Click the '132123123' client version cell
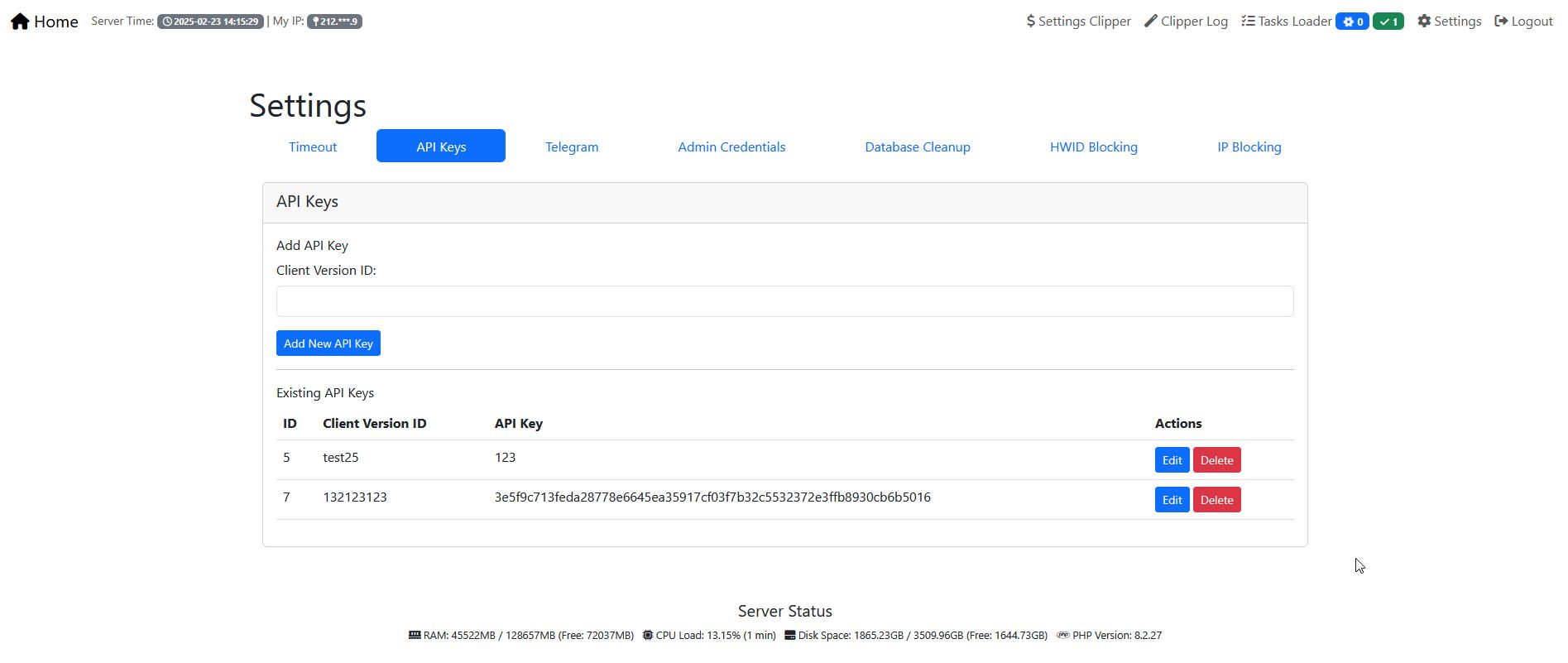Image resolution: width=1568 pixels, height=663 pixels. tap(355, 497)
